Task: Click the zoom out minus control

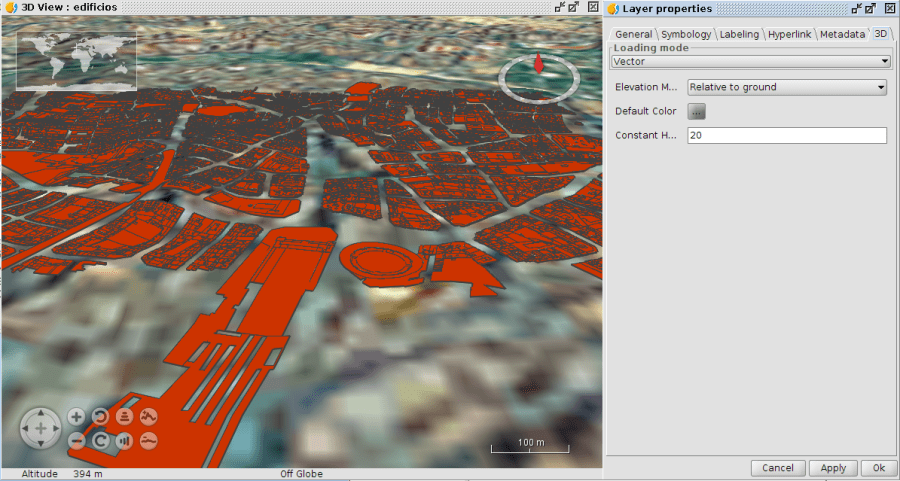Action: (x=77, y=440)
